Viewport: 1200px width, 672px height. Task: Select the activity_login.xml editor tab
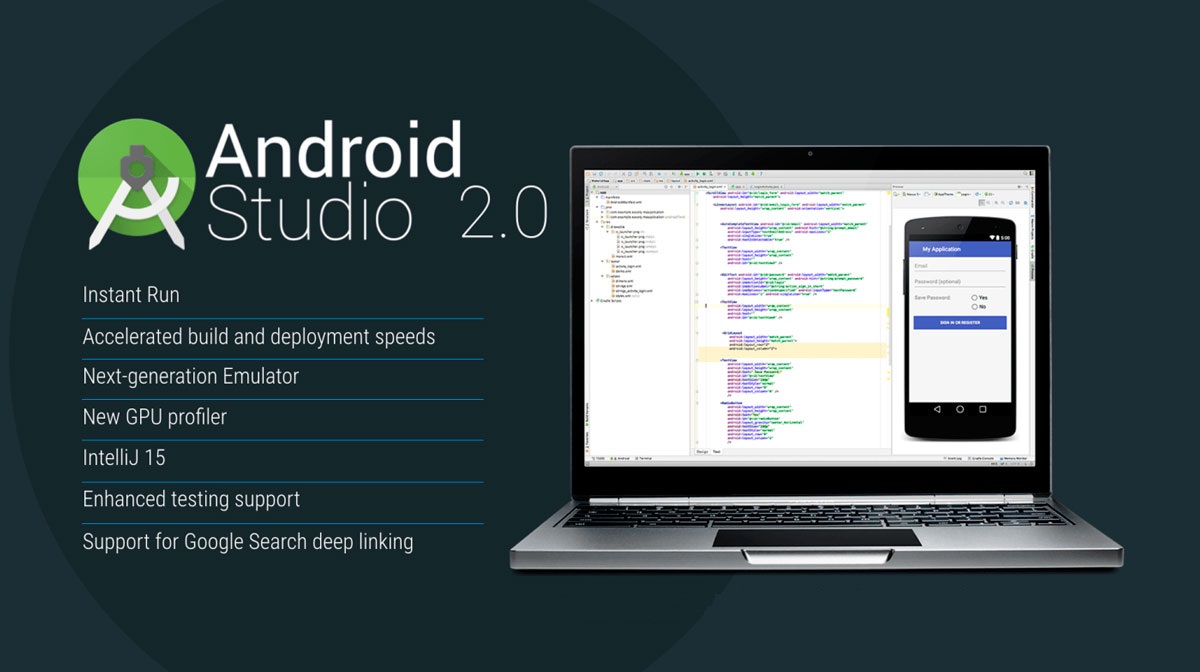(x=711, y=186)
